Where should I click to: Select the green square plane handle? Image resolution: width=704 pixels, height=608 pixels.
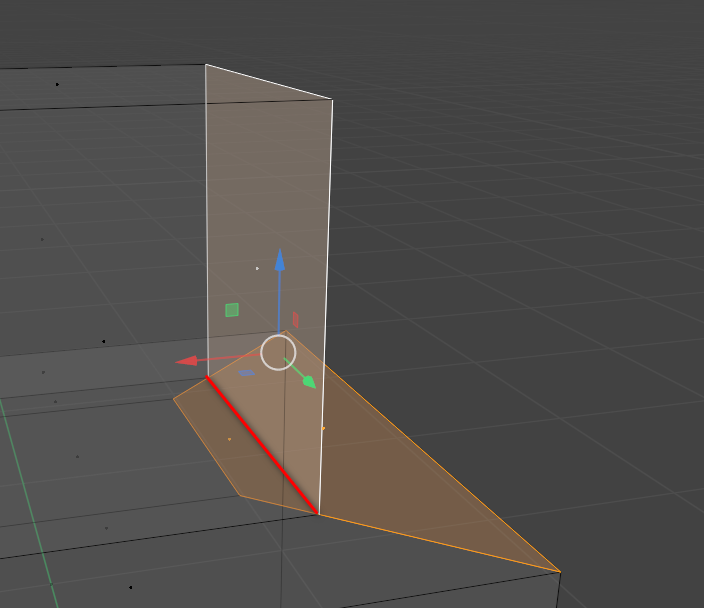(232, 310)
